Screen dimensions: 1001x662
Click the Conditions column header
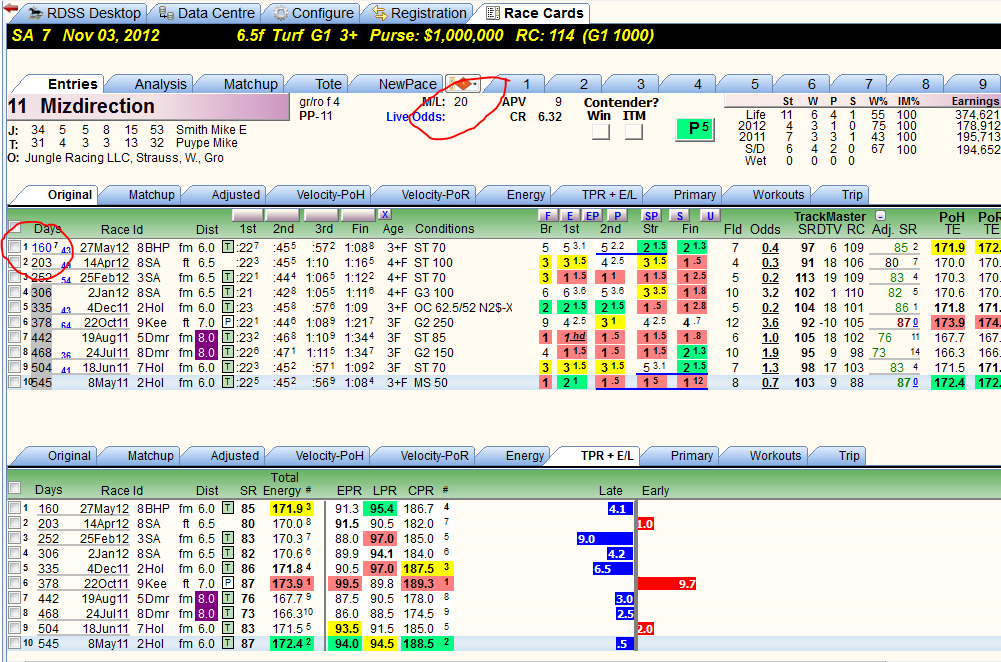point(444,229)
